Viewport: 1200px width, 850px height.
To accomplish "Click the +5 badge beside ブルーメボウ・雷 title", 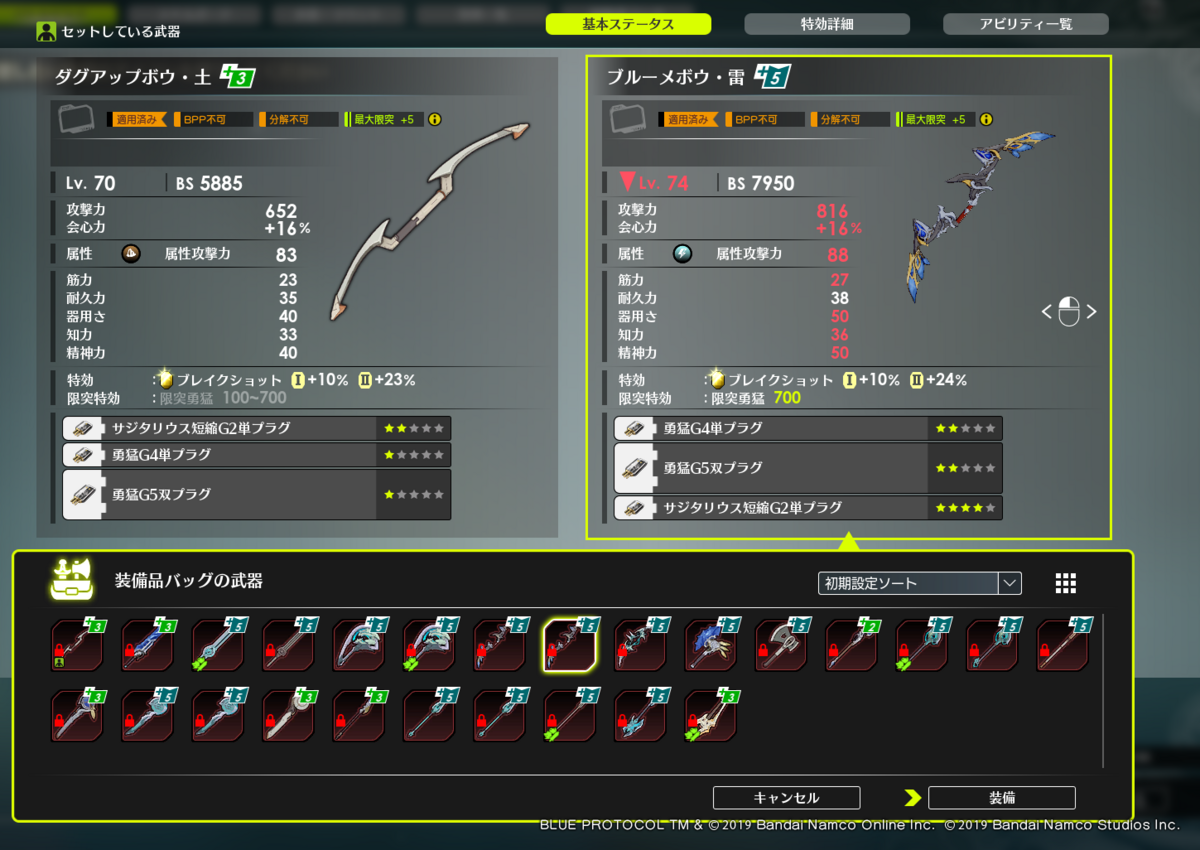I will pyautogui.click(x=774, y=76).
